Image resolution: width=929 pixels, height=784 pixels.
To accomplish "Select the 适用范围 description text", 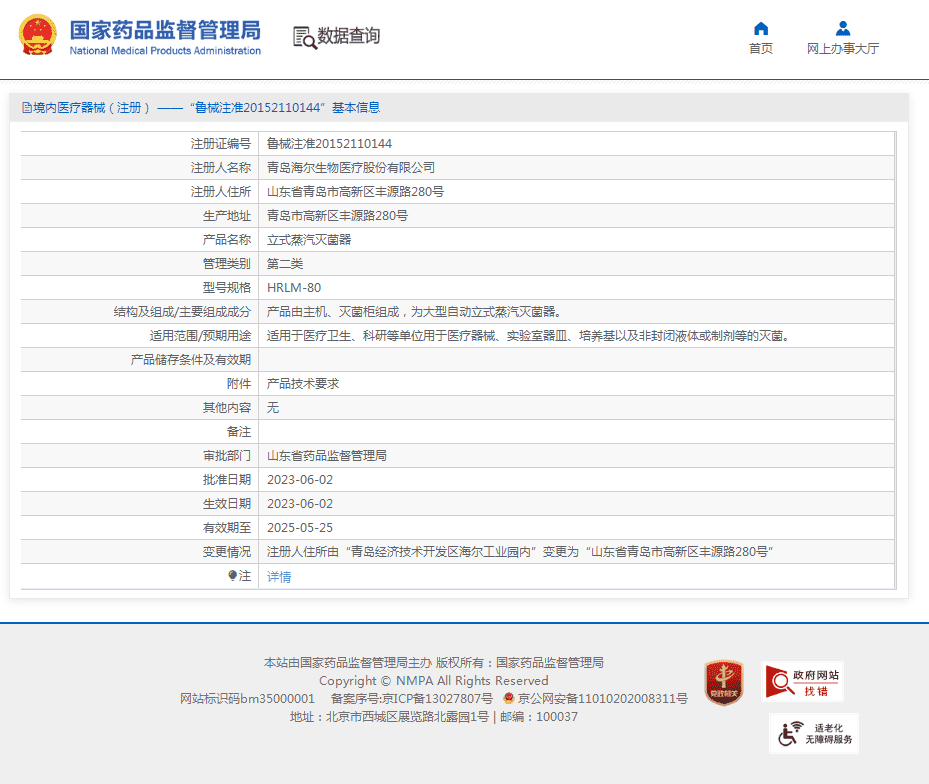I will 528,335.
